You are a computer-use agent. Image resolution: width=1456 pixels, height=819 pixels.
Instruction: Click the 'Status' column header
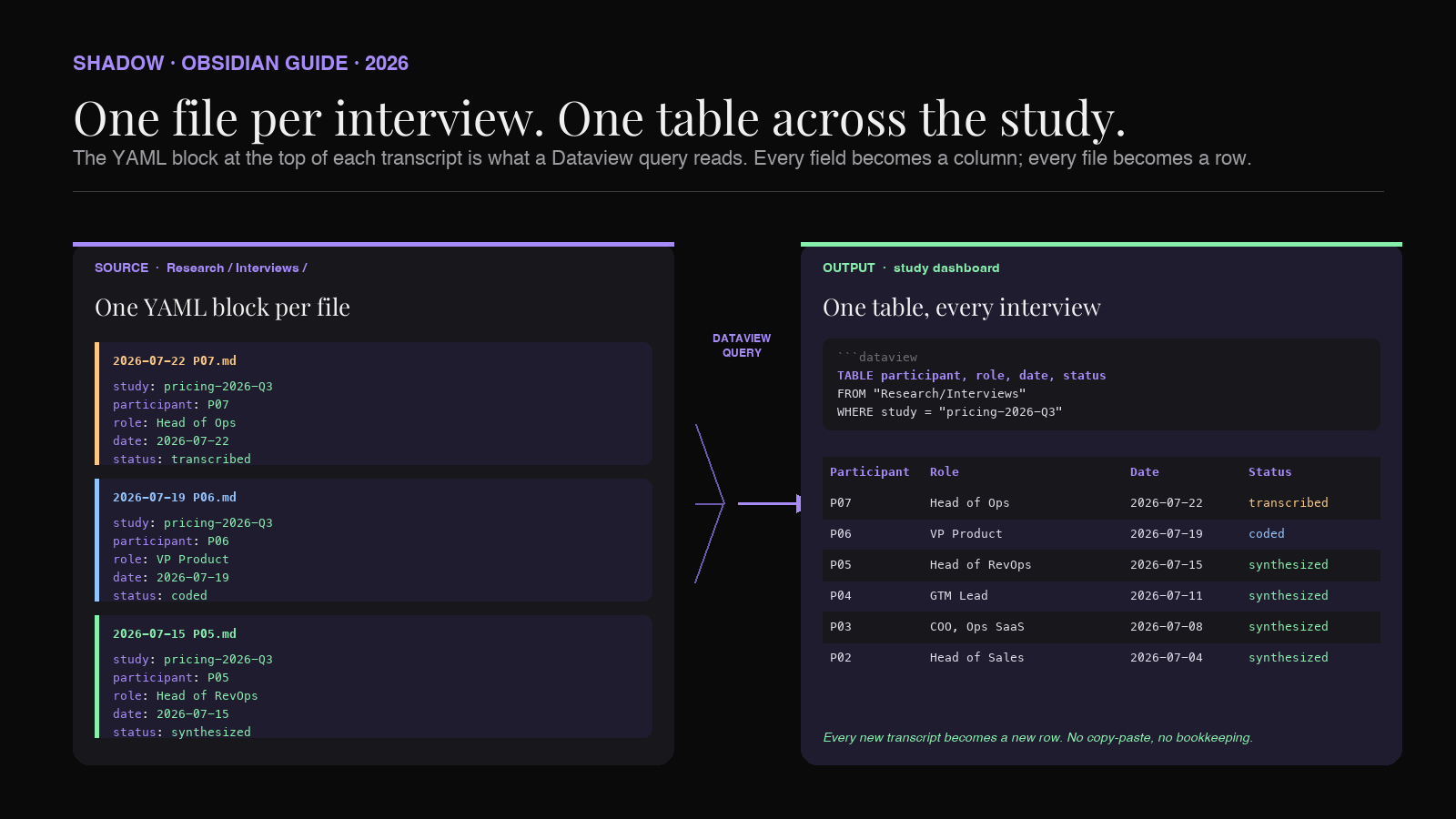(x=1270, y=472)
